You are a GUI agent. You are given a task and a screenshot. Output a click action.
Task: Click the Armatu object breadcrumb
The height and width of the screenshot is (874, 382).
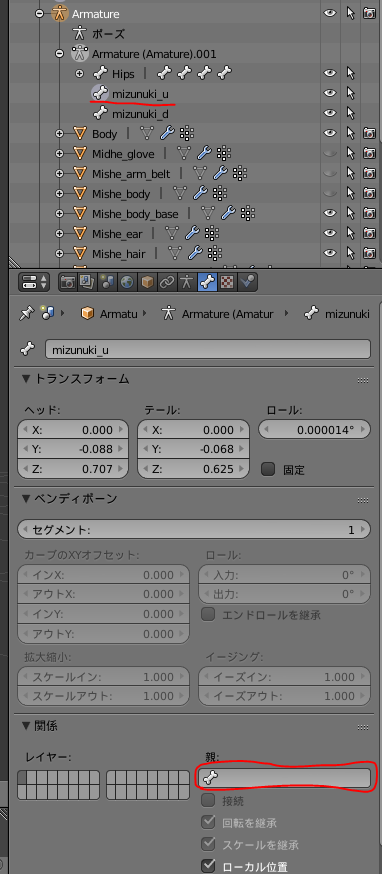click(x=108, y=314)
